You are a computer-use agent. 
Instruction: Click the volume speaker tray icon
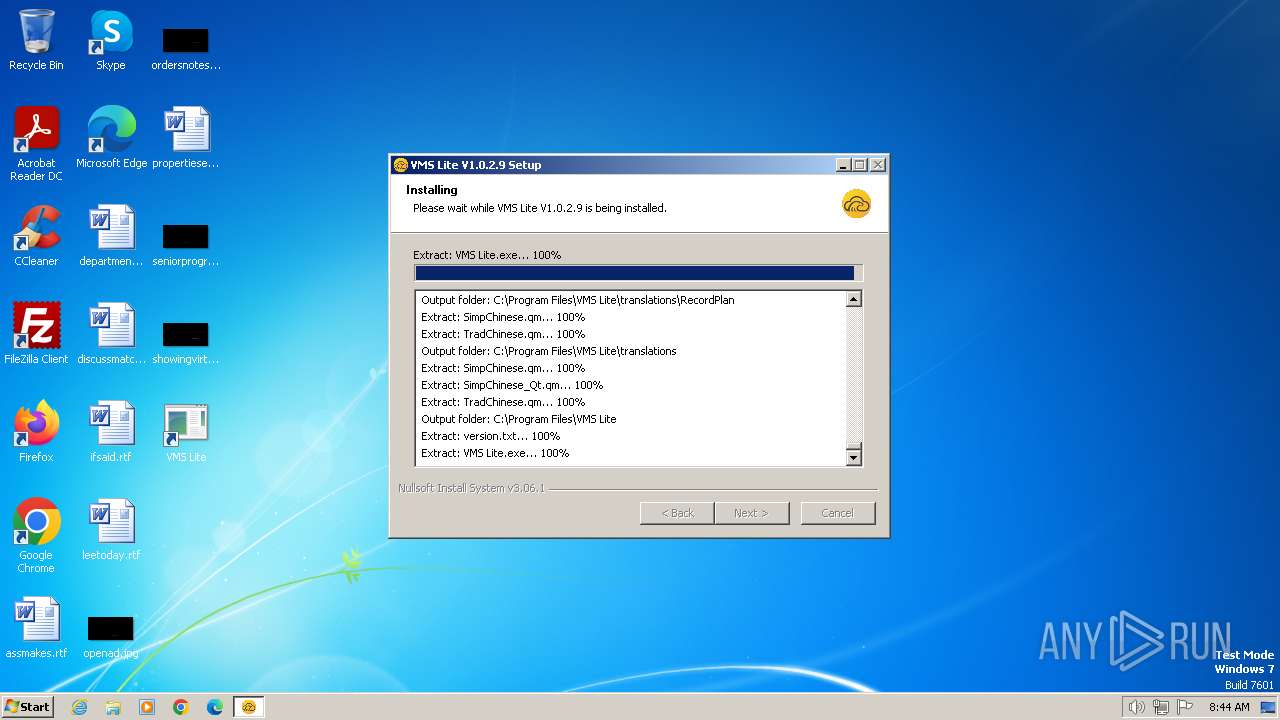pyautogui.click(x=1136, y=707)
